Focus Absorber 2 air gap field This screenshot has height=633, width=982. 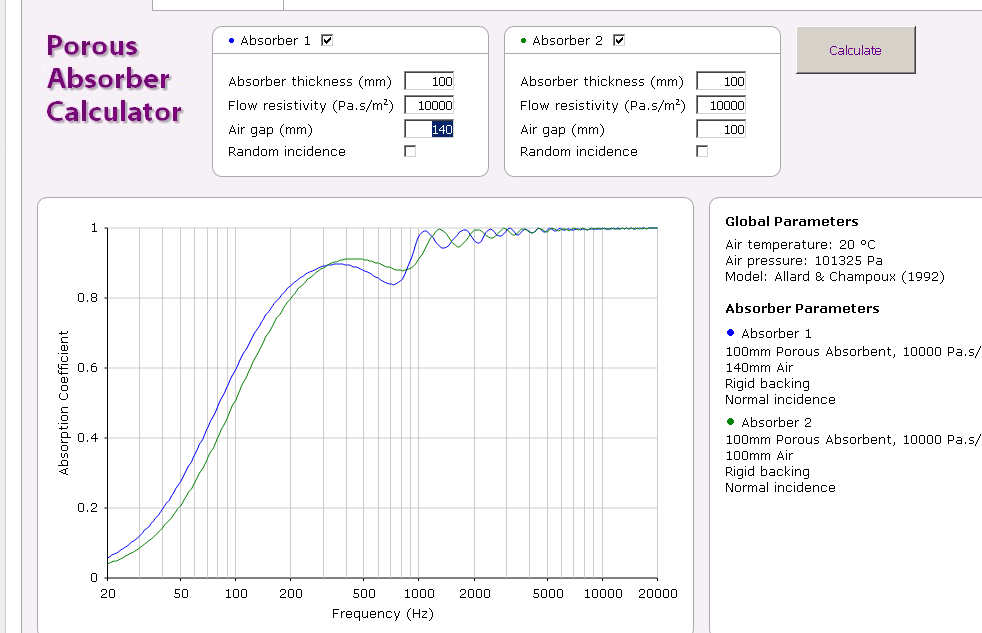[721, 129]
